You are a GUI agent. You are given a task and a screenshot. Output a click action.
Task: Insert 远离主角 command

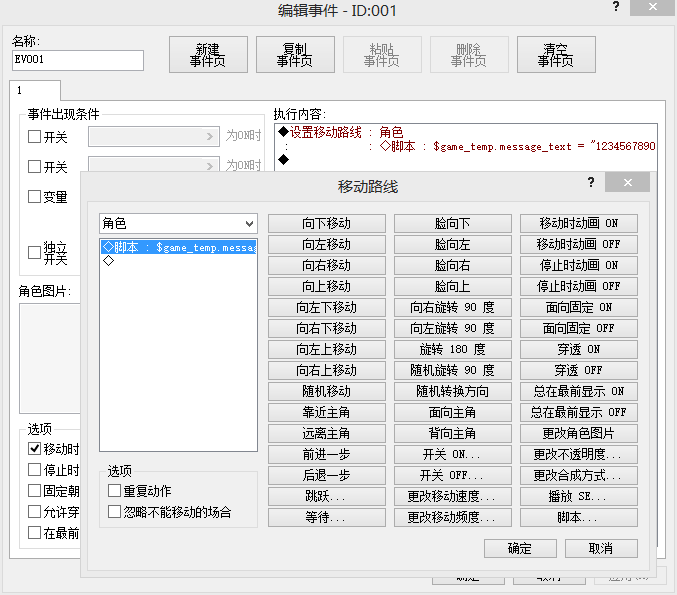point(326,434)
